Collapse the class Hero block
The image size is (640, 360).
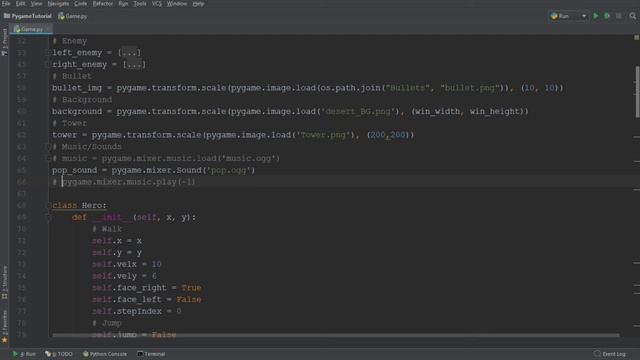(x=48, y=205)
